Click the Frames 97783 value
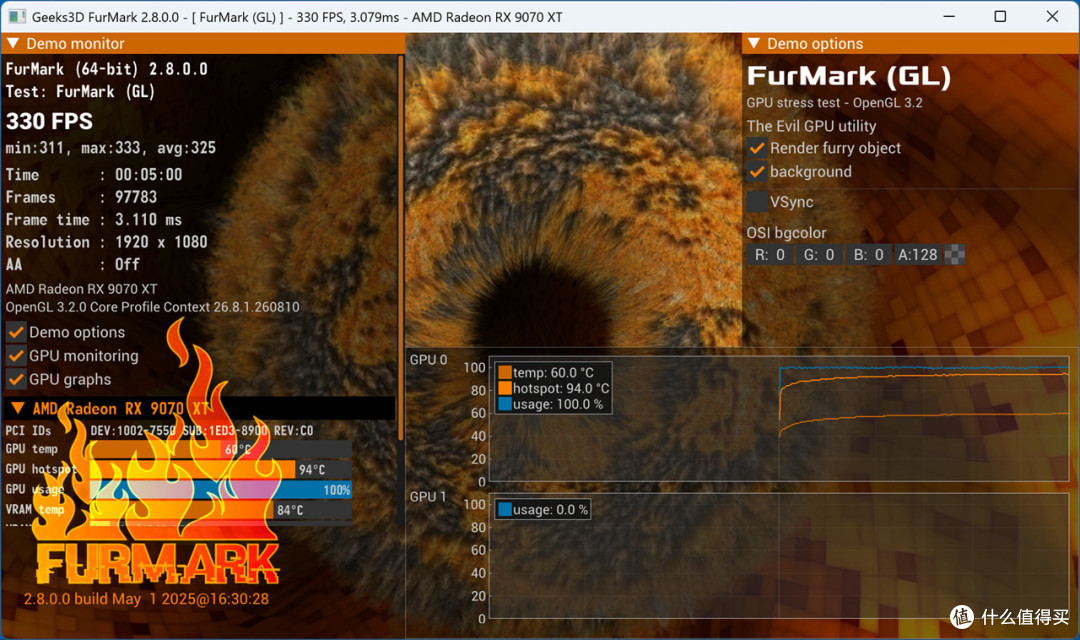1080x640 pixels. point(136,197)
